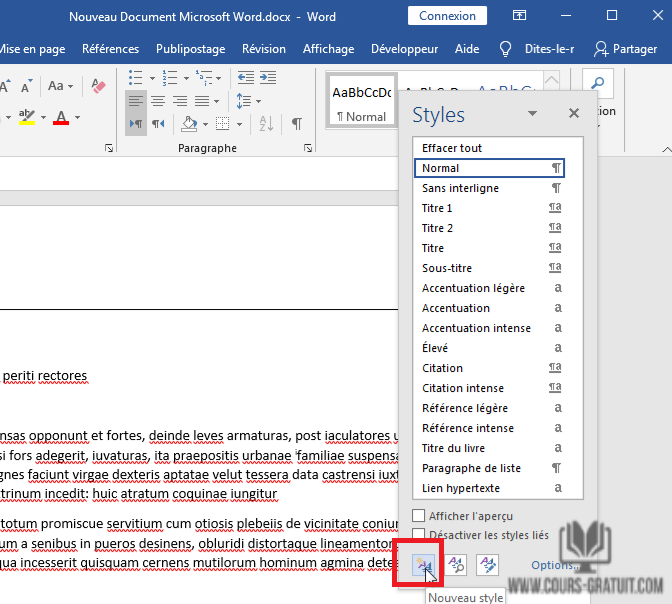Open the multilevel list dropdown arrow

coord(219,78)
